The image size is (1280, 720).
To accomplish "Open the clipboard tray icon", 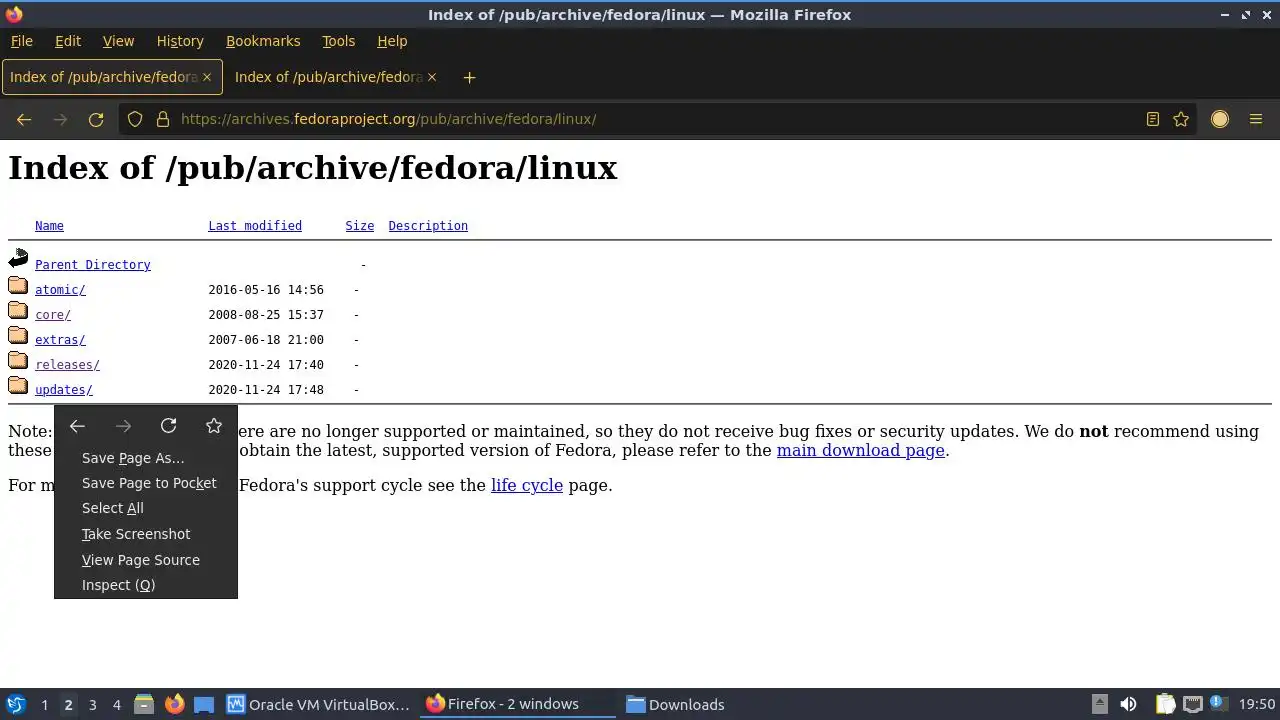I will (1165, 704).
